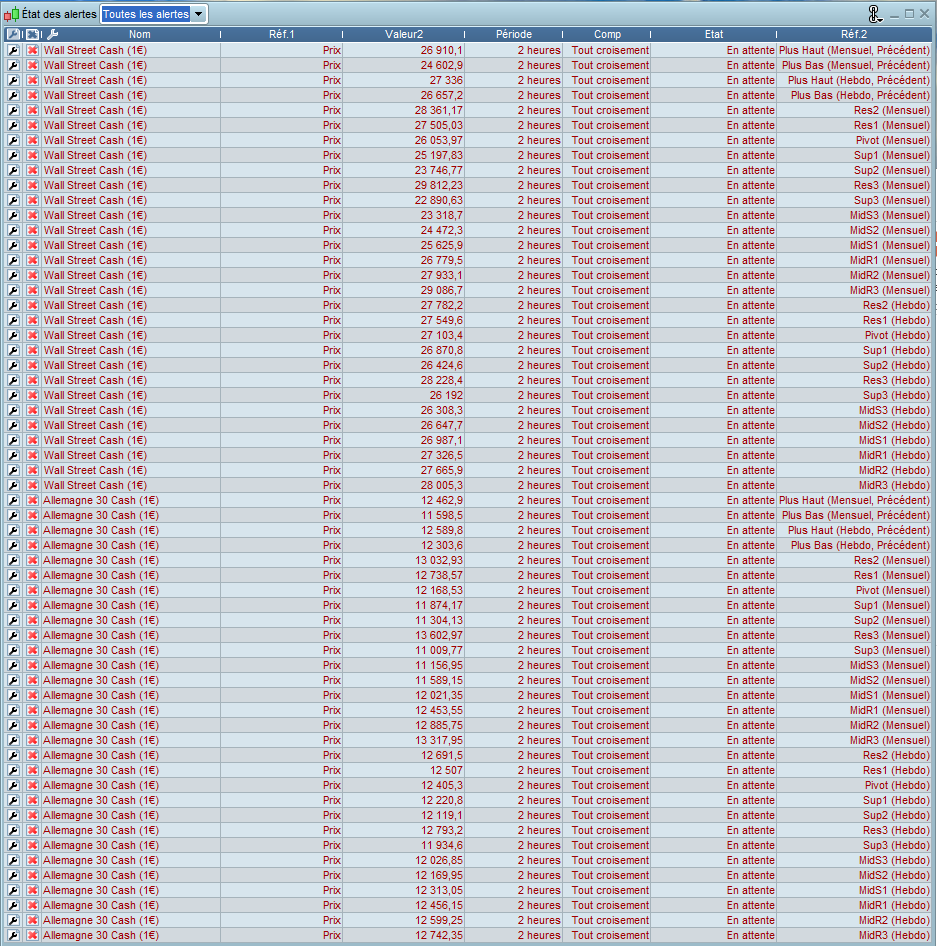This screenshot has height=946, width=937.
Task: Configure the Wall Street alert at 26 910,1
Action: coord(13,50)
